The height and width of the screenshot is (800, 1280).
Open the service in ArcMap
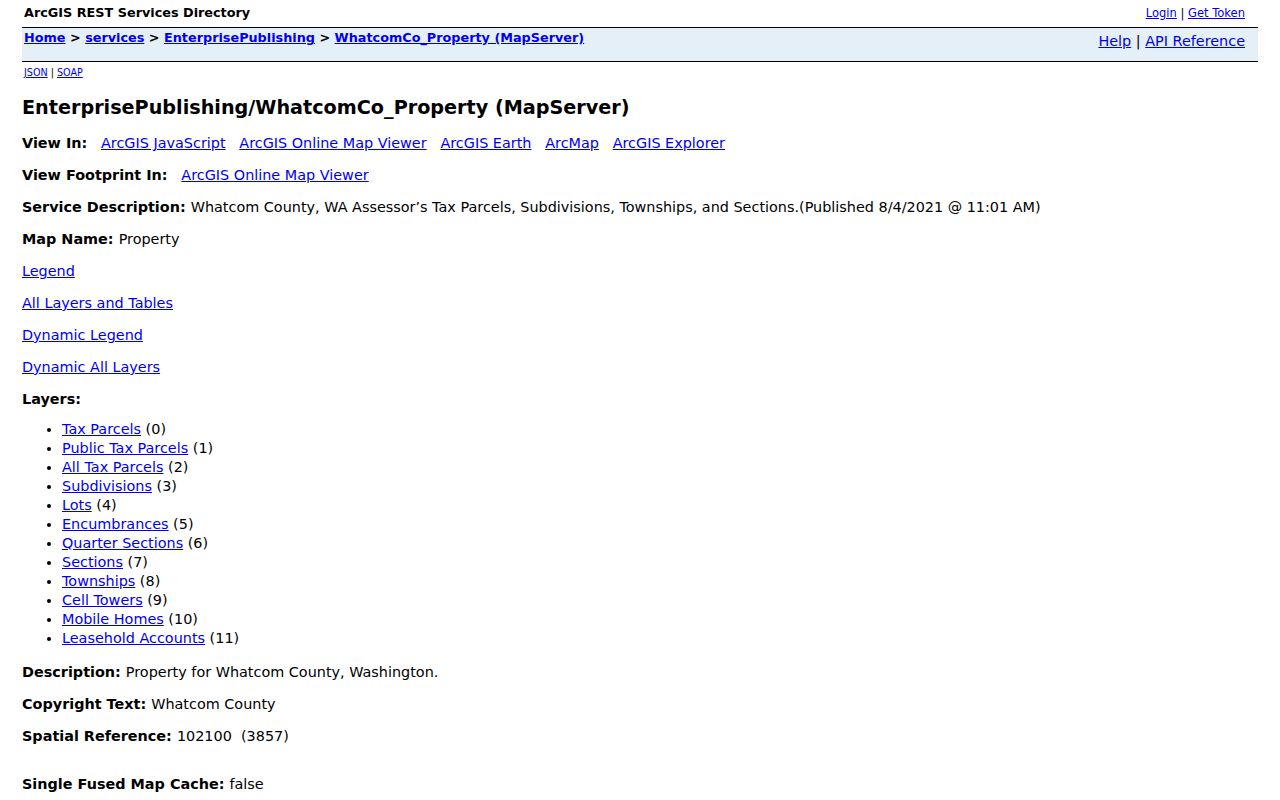tap(572, 143)
